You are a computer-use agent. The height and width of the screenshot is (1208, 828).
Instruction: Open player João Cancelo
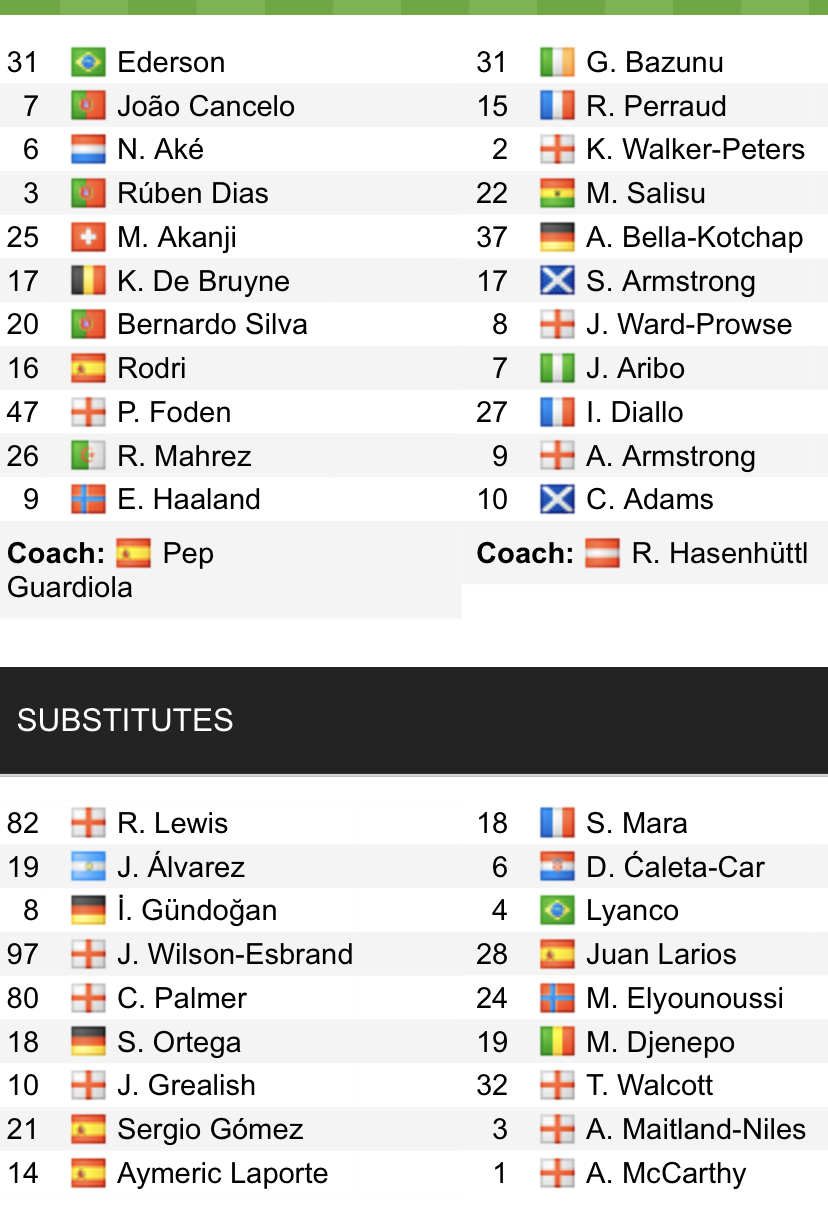tap(205, 106)
